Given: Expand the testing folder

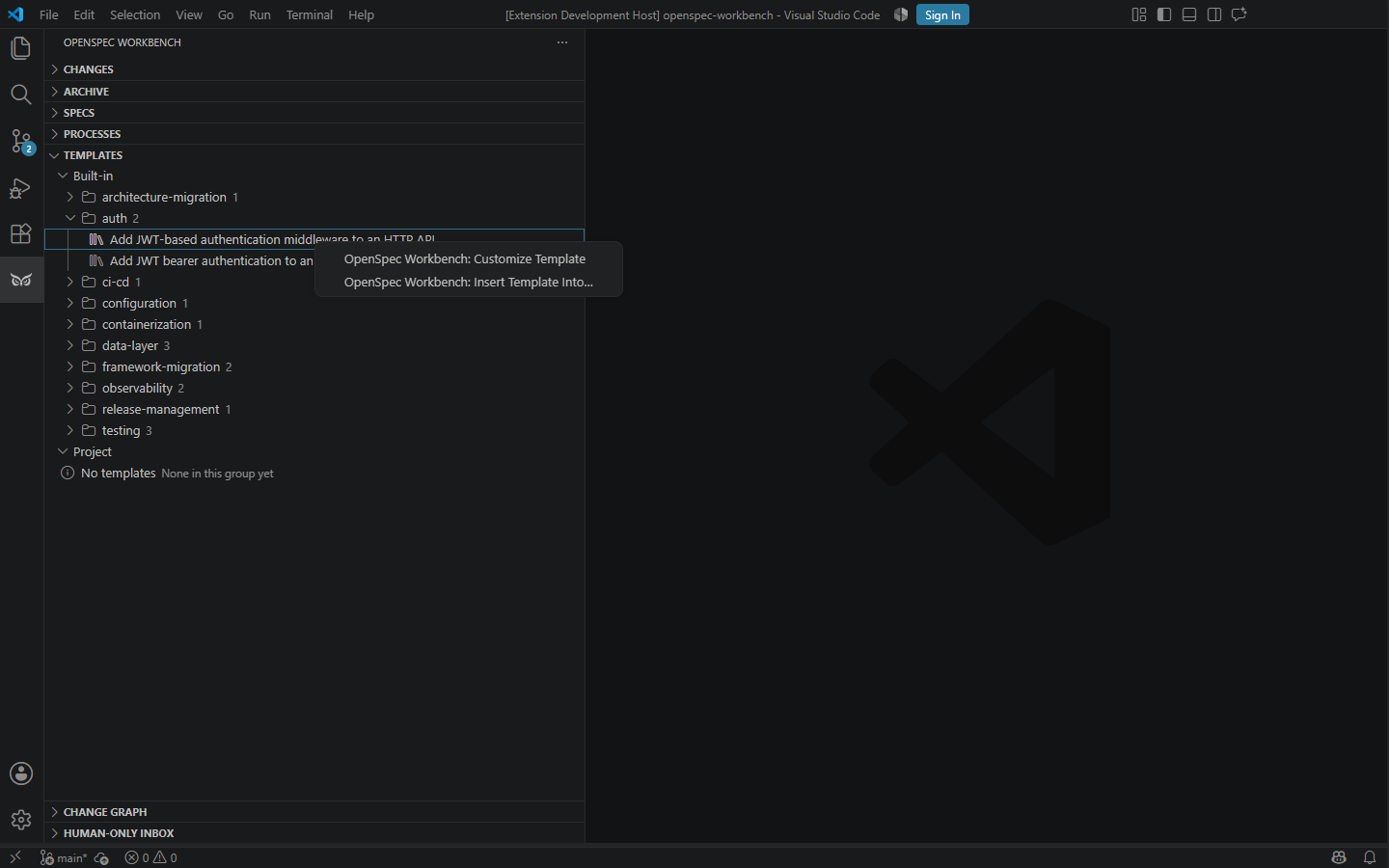Looking at the screenshot, I should 314,430.
